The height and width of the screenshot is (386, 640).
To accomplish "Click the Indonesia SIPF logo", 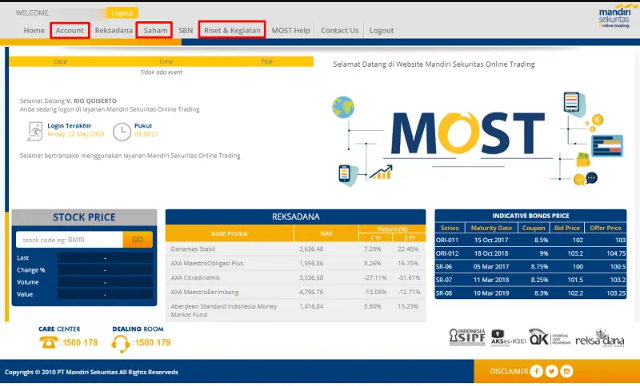I will (x=467, y=337).
